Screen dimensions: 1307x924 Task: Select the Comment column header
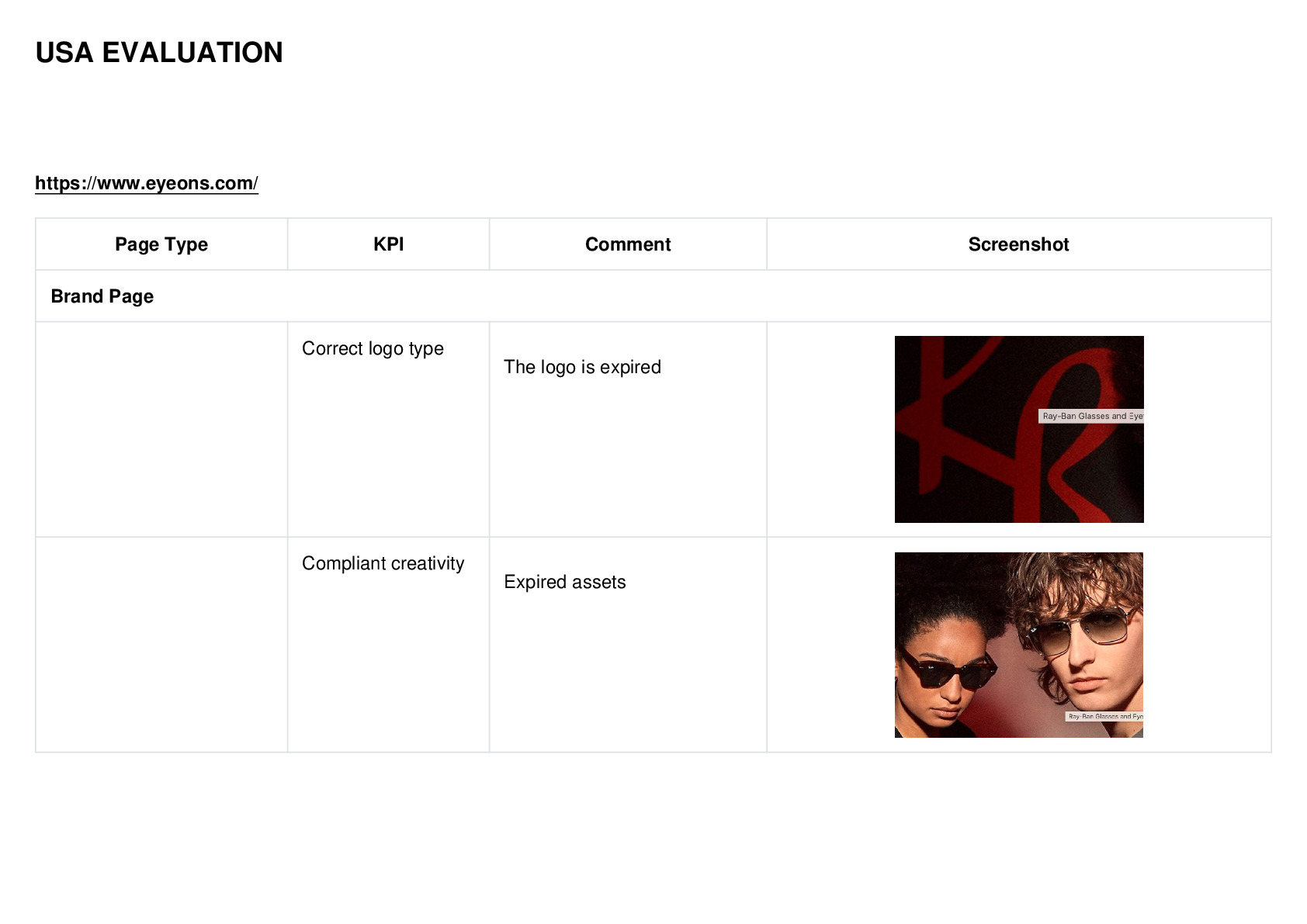point(628,244)
